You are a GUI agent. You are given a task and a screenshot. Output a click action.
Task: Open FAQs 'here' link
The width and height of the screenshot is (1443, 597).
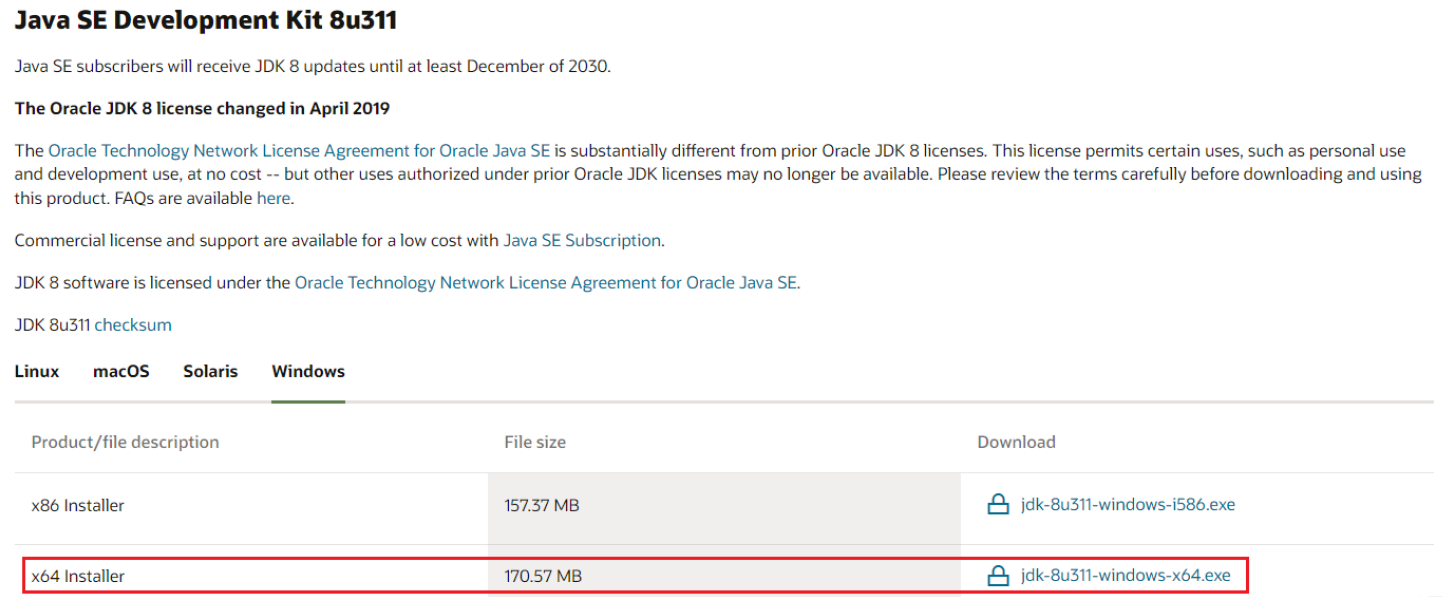(x=273, y=198)
